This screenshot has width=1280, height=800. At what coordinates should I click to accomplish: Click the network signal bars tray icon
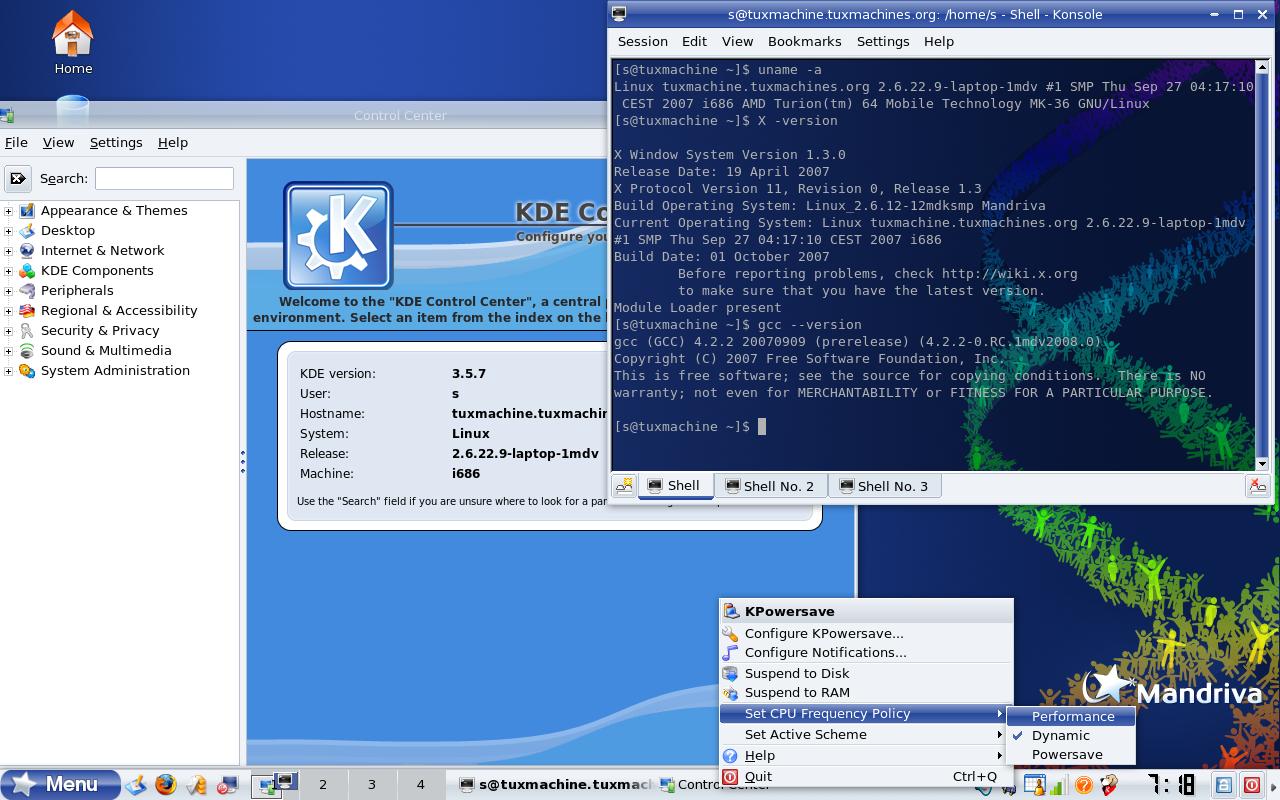coord(1057,785)
